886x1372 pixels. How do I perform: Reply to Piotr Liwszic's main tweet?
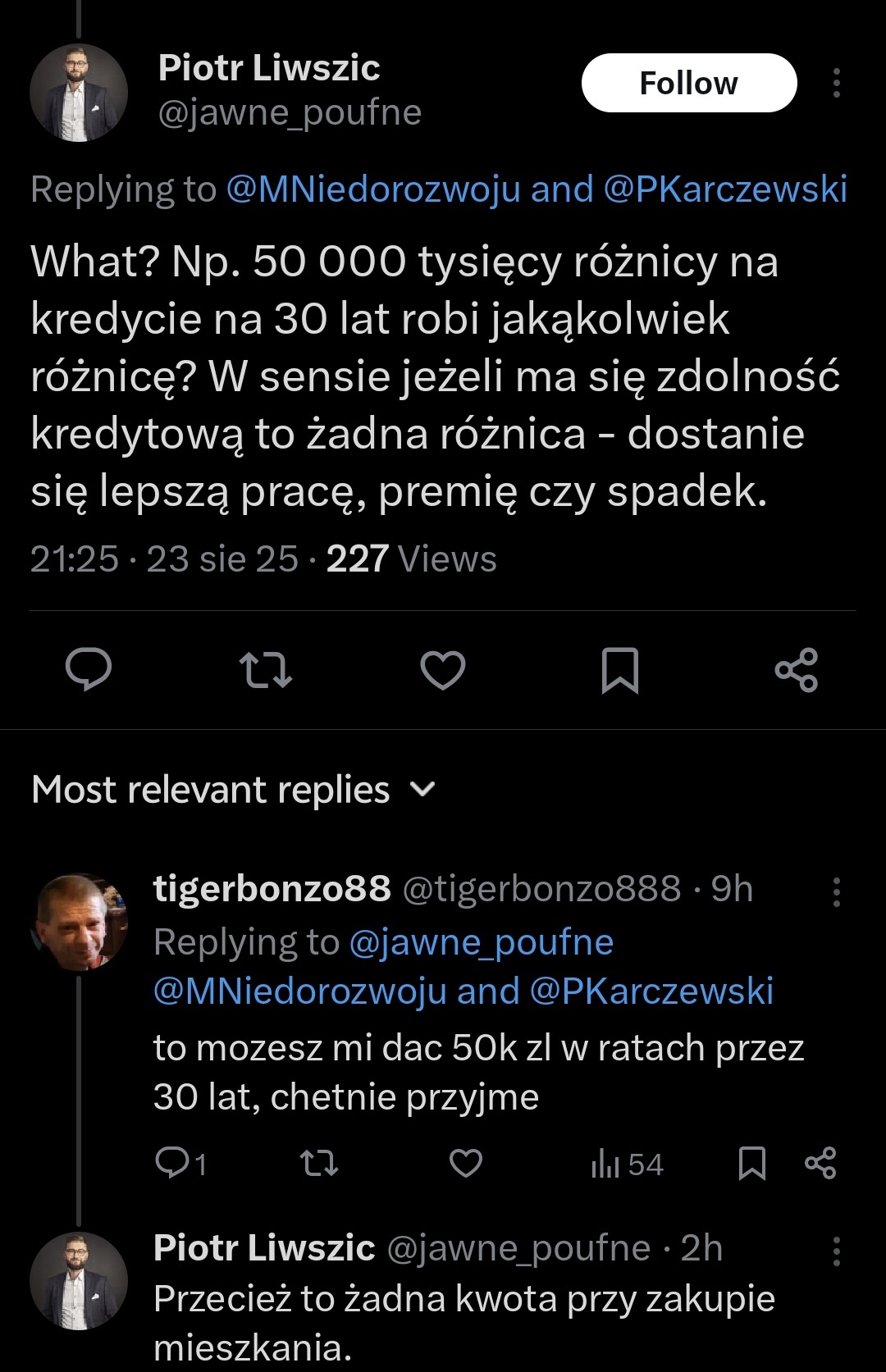point(89,669)
